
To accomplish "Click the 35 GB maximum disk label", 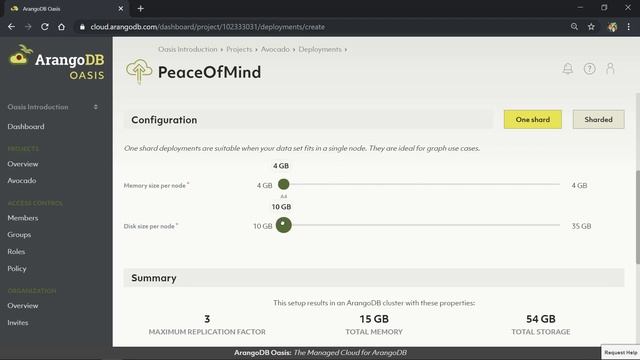I will click(x=581, y=226).
